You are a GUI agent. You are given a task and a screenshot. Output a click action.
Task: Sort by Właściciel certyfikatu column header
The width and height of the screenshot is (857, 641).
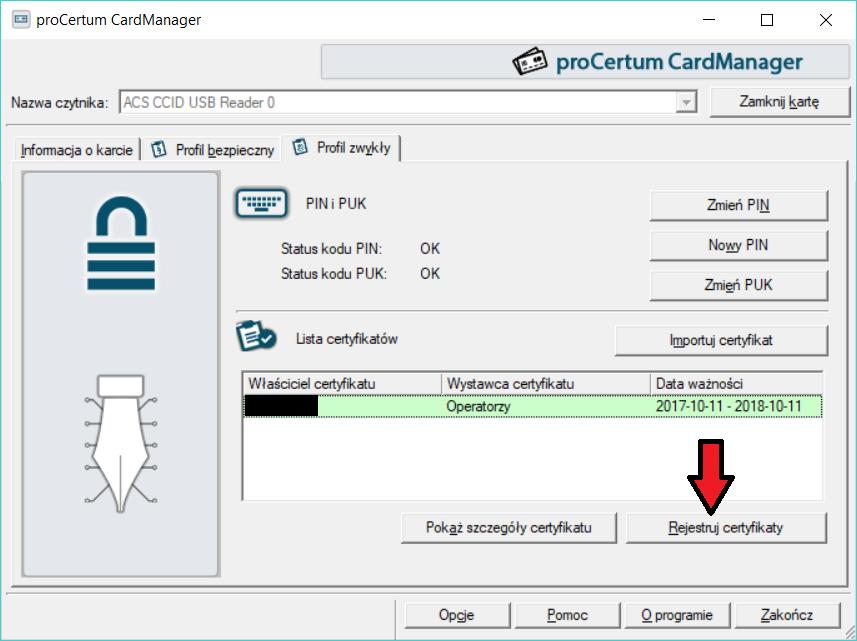pyautogui.click(x=342, y=384)
